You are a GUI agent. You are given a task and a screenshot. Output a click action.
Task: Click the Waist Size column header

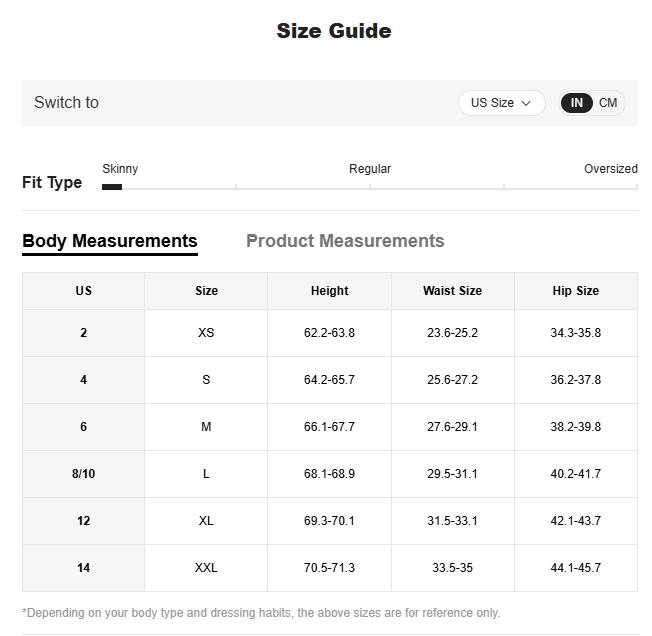(452, 291)
